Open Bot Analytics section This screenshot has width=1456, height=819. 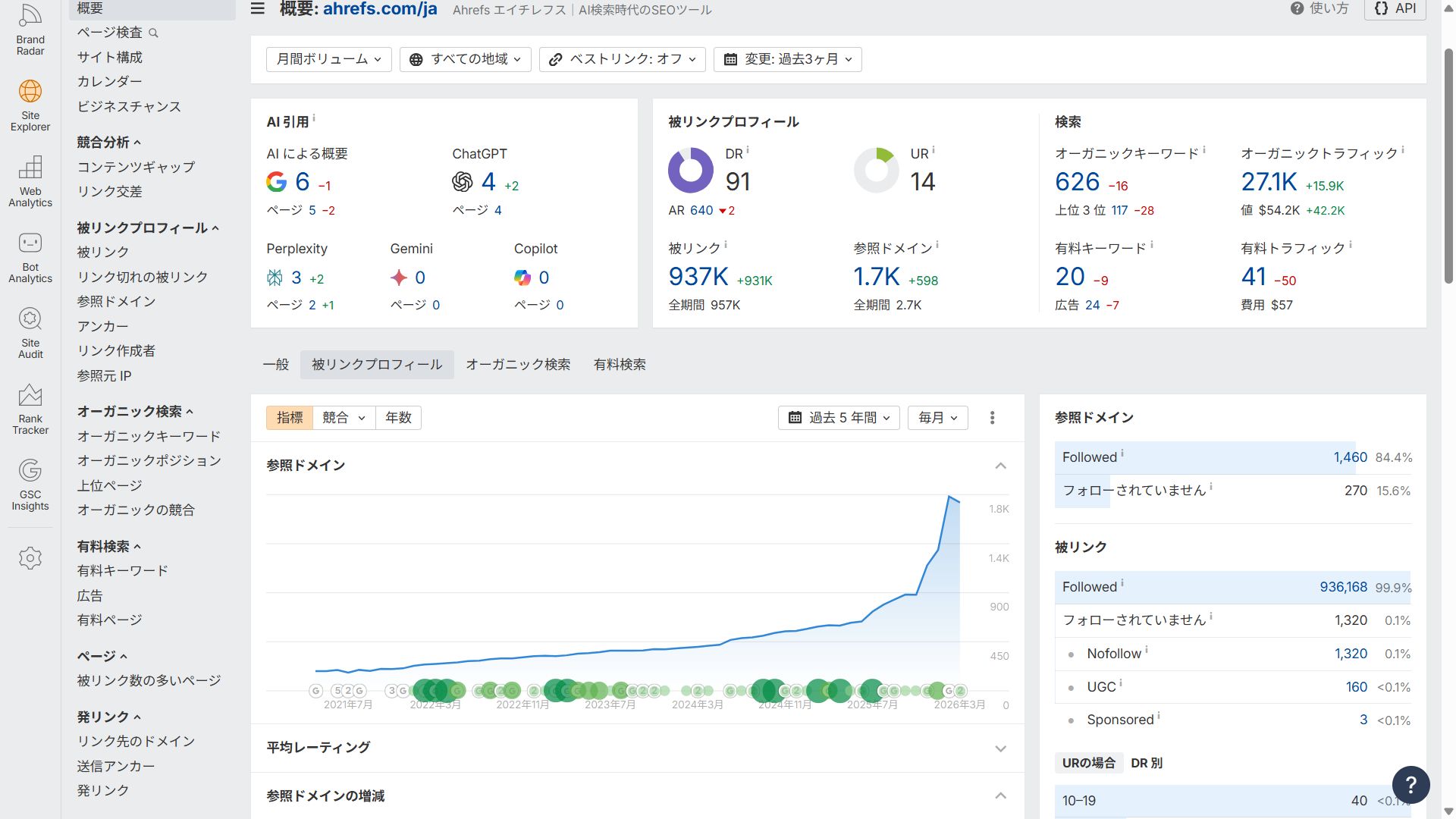(x=30, y=256)
